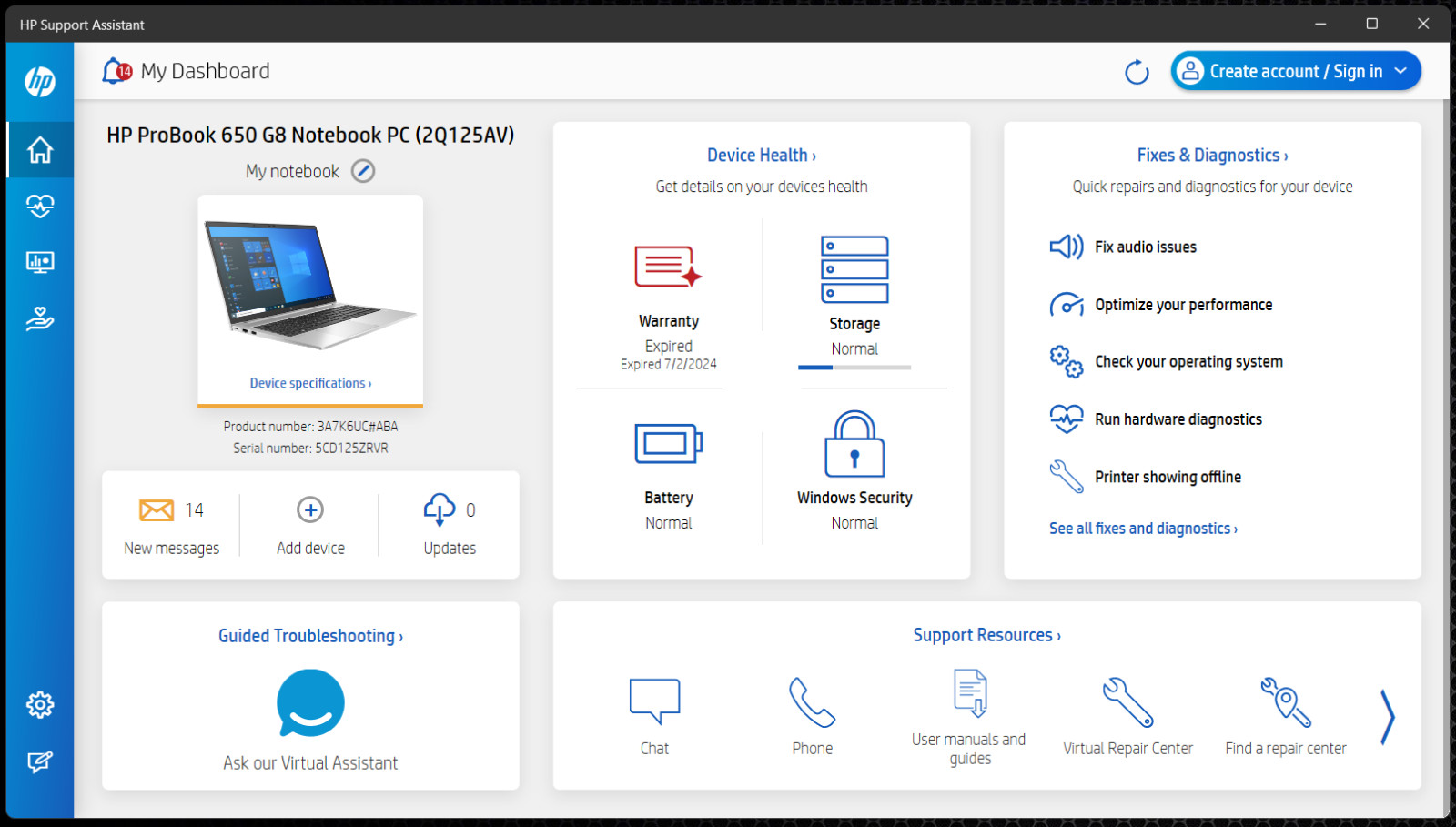Click the HP logo in sidebar
The width and height of the screenshot is (1456, 827).
pos(40,82)
